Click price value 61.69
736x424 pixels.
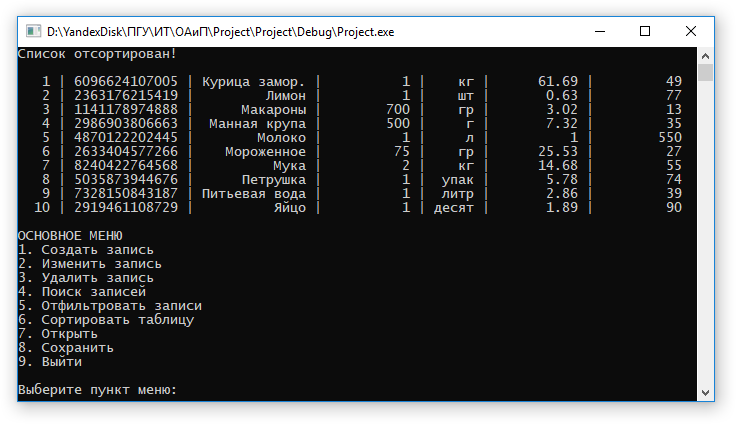point(558,81)
